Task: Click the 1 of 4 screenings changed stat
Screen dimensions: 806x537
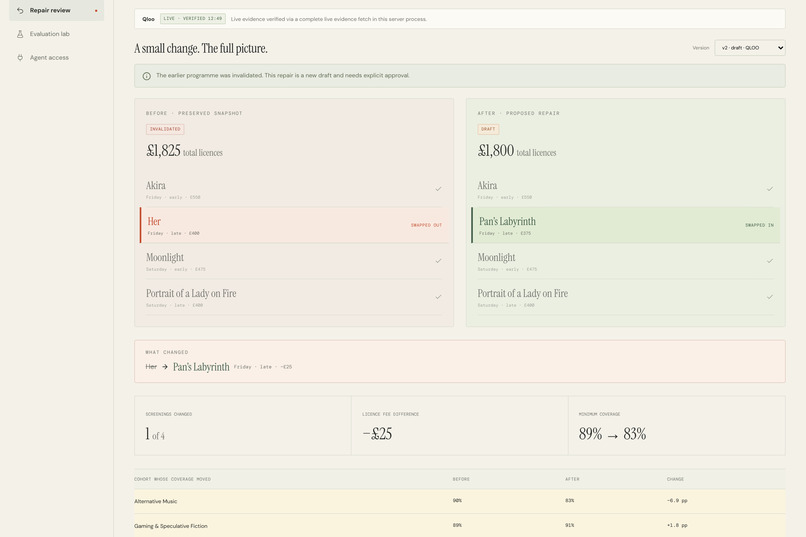Action: pyautogui.click(x=155, y=434)
